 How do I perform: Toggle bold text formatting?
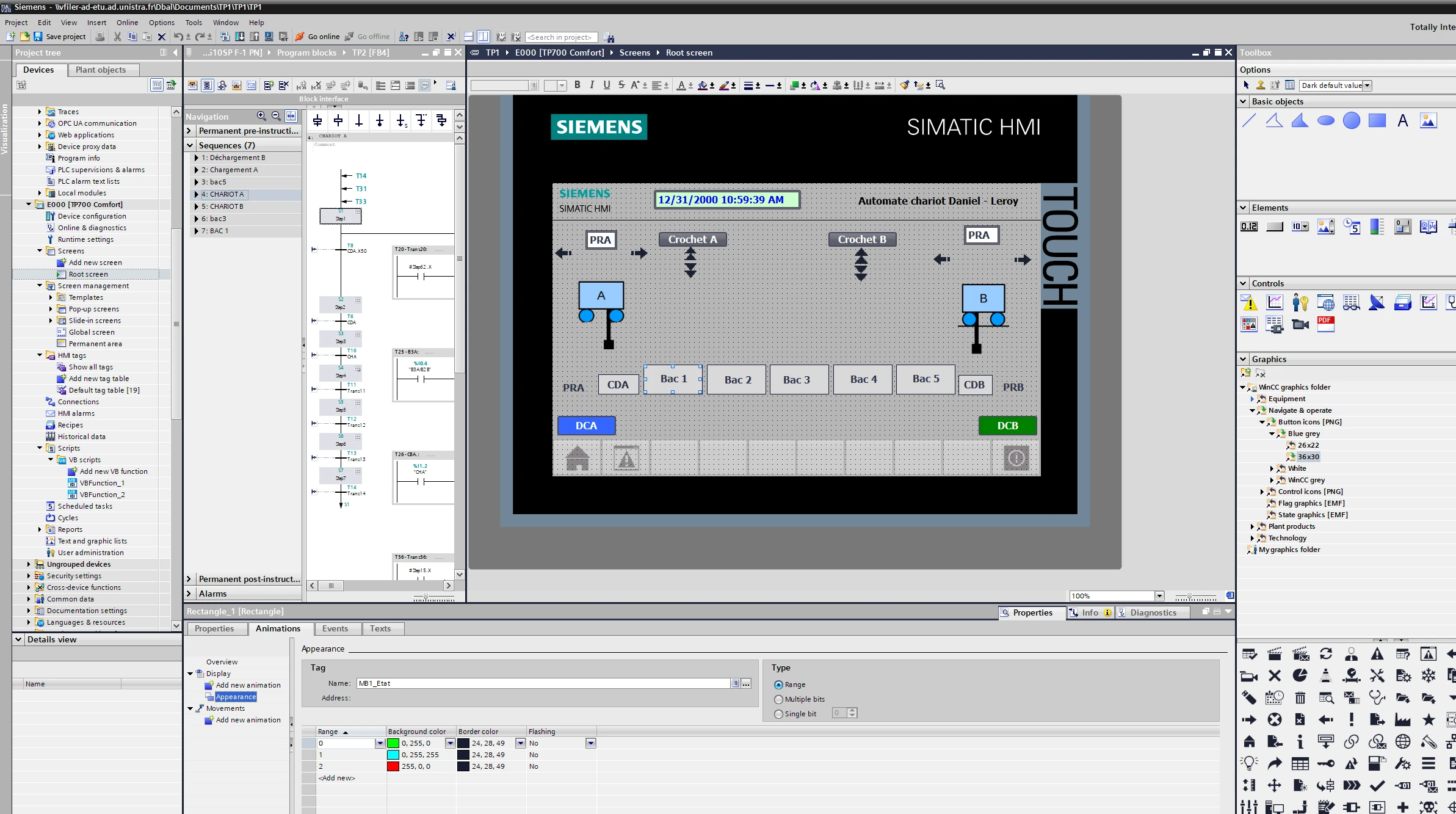tap(577, 85)
